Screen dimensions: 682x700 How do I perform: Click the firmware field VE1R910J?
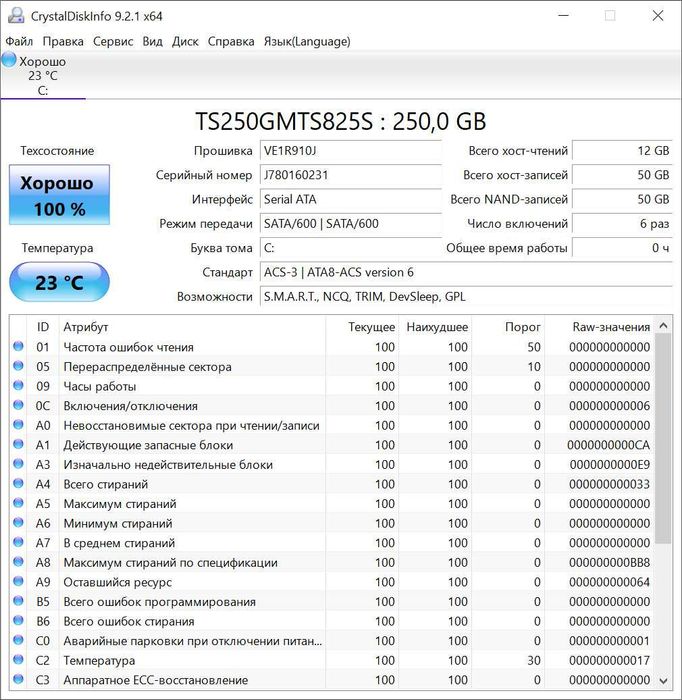pos(350,151)
